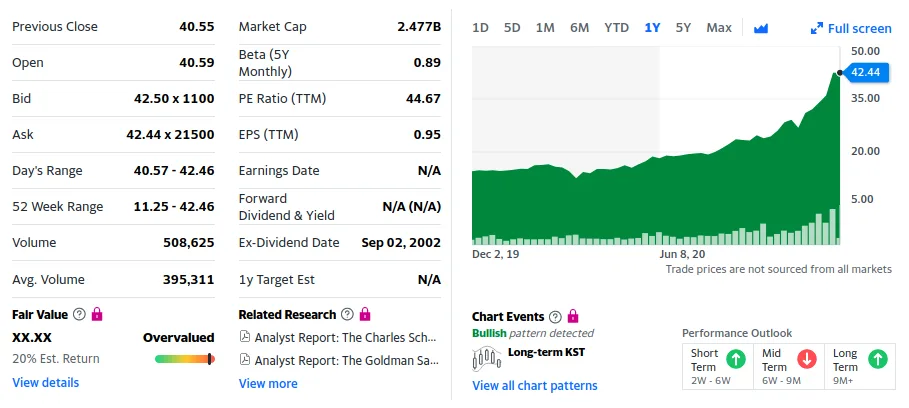Click the Mid Term red down arrow

point(806,359)
